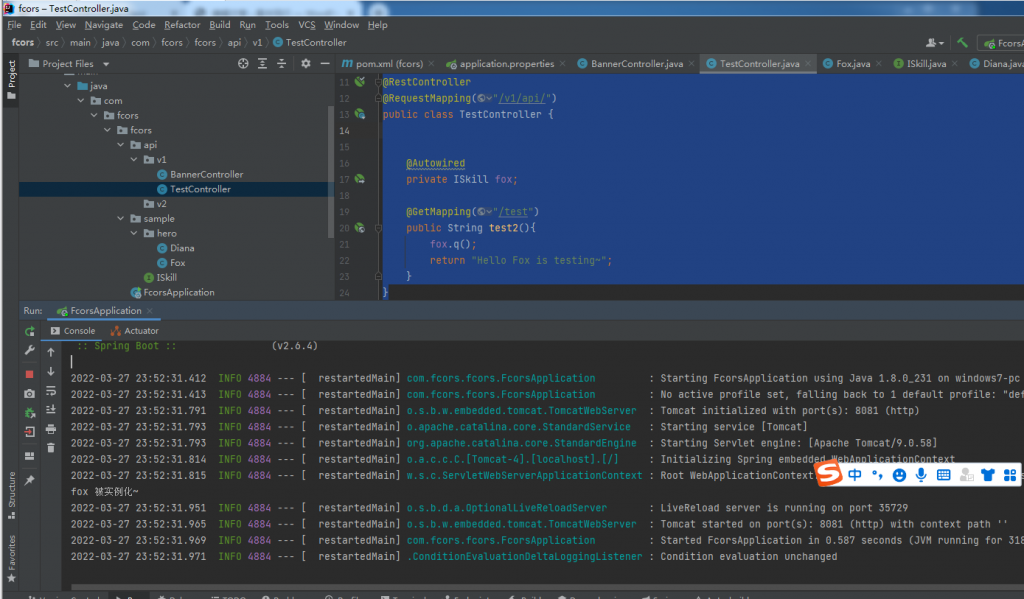1024x599 pixels.
Task: Open URL dropdown next to /v1/api/ mapping
Action: pyautogui.click(x=484, y=99)
